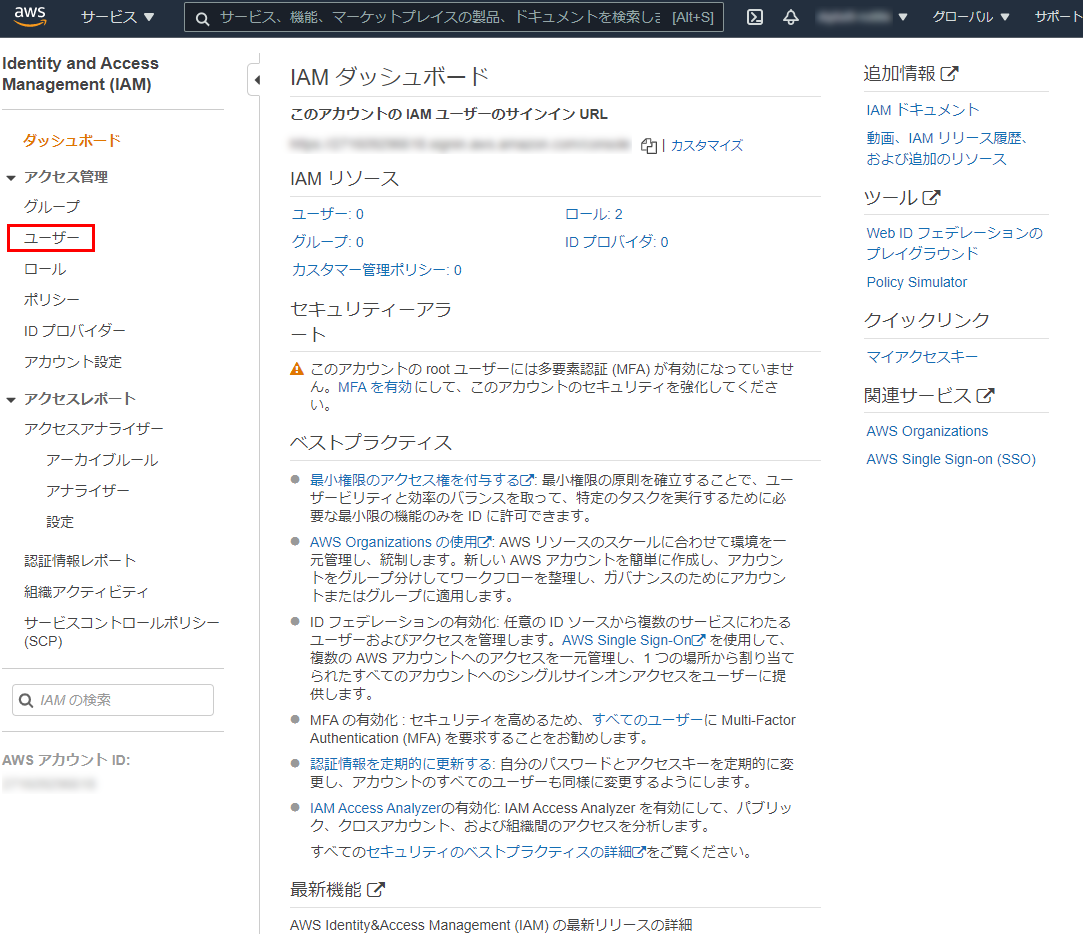Click the IAM search magnifier icon

point(26,700)
